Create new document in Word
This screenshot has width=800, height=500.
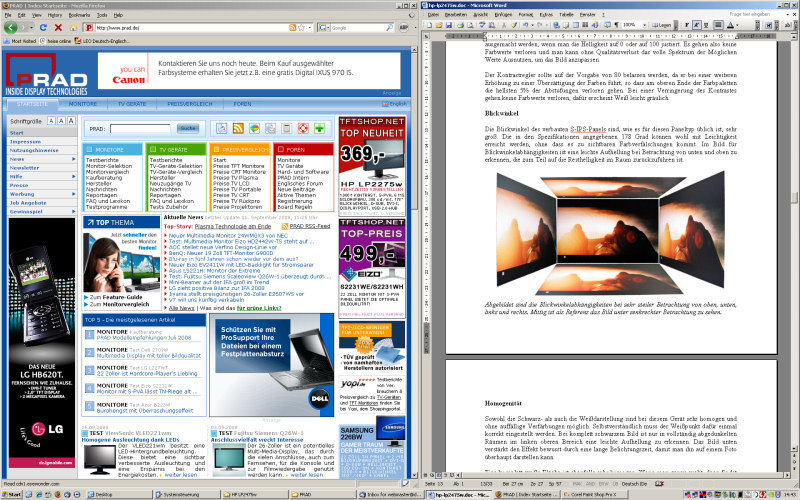[429, 24]
